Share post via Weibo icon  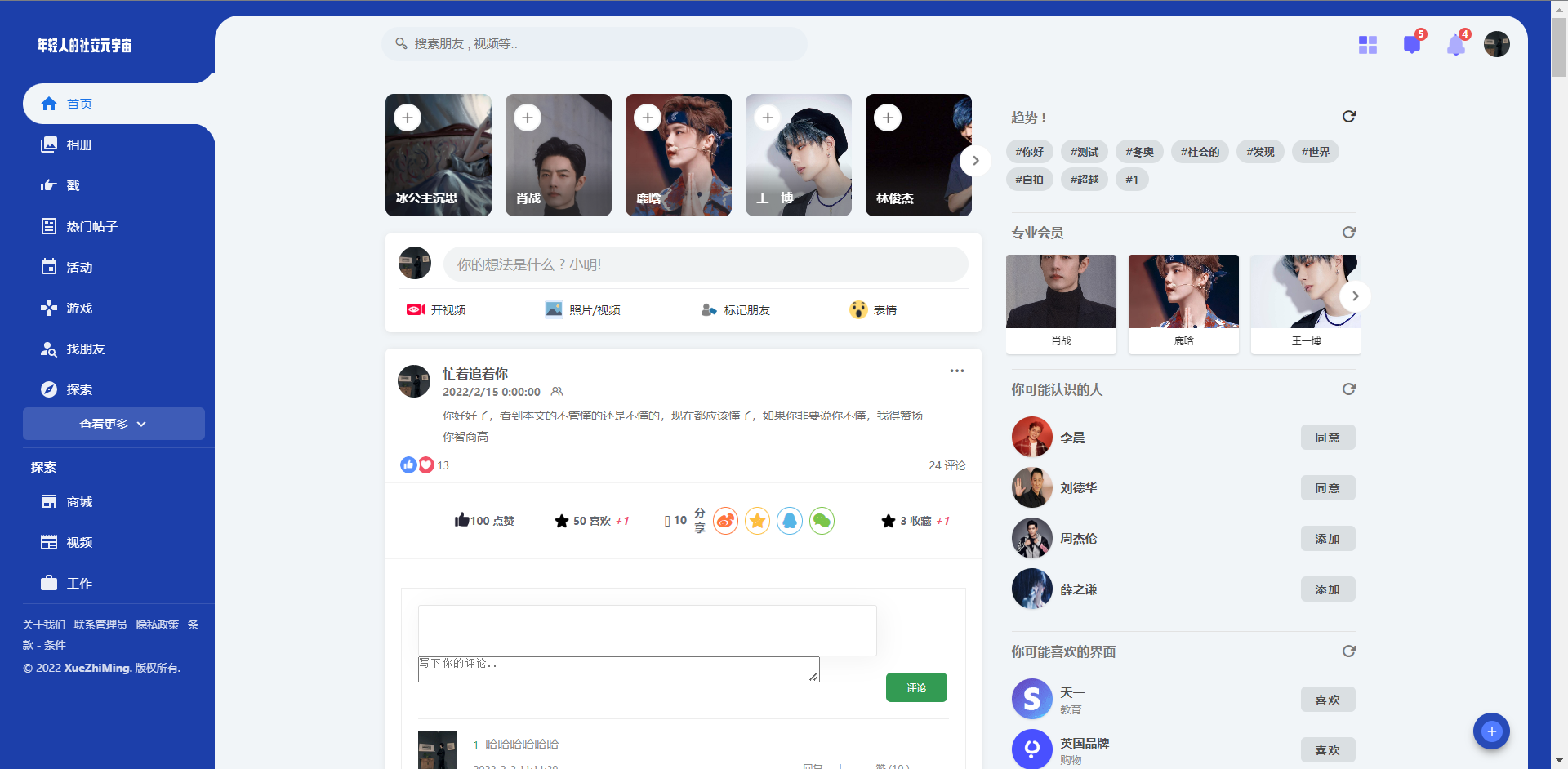[x=725, y=521]
